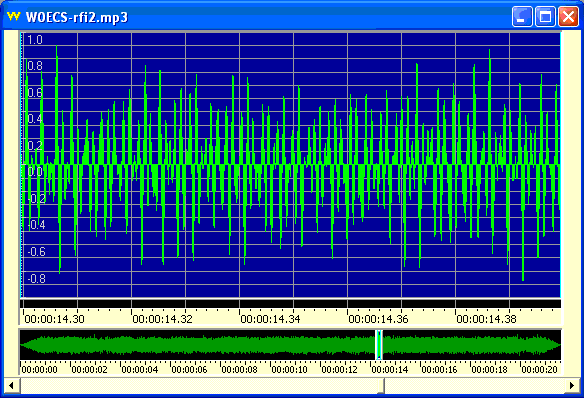Click the overview waveform at 00:00:02
584x398 pixels.
(x=70, y=345)
